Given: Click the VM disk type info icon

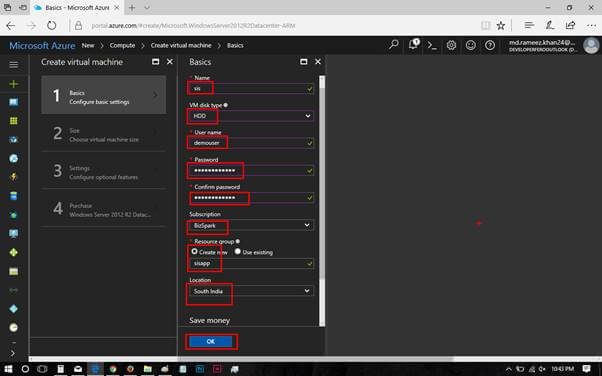Looking at the screenshot, I should tap(226, 105).
